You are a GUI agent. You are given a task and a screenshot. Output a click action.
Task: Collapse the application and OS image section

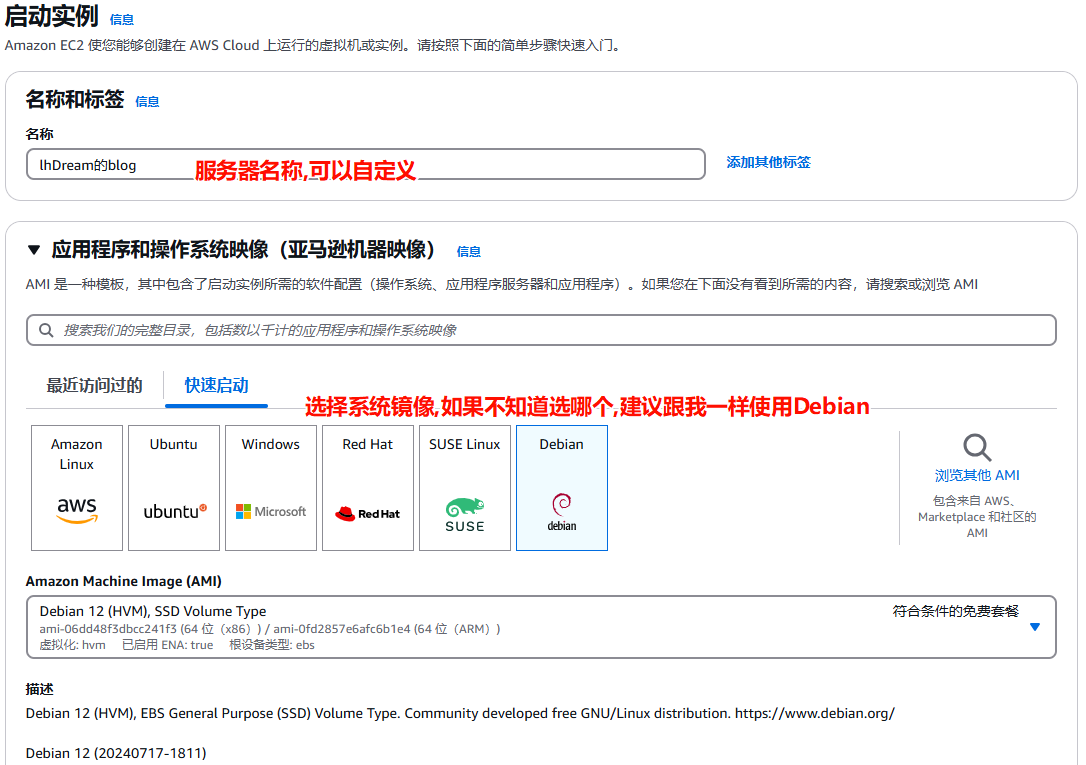tap(34, 250)
